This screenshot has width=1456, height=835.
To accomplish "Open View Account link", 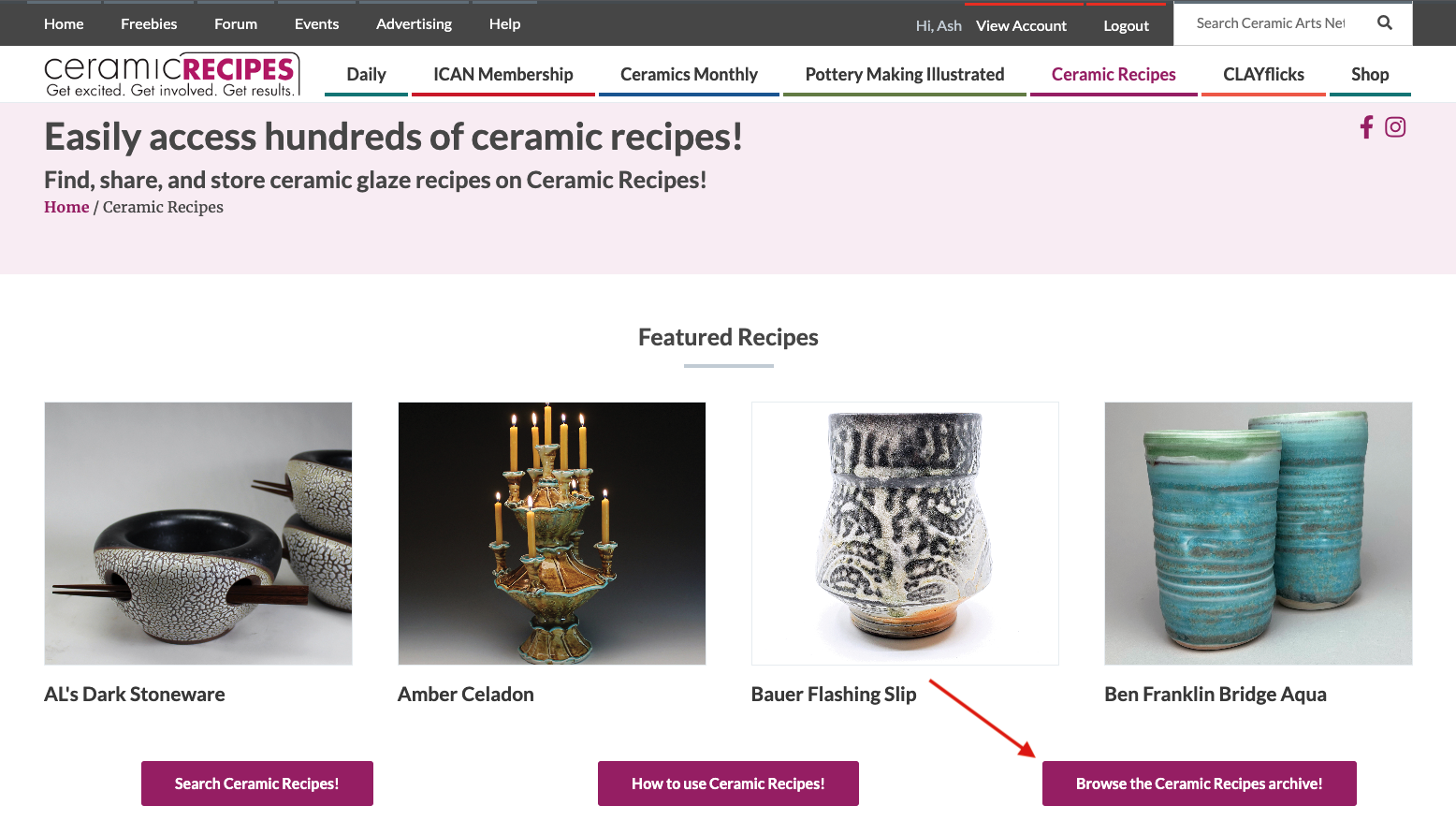I will tap(1021, 25).
